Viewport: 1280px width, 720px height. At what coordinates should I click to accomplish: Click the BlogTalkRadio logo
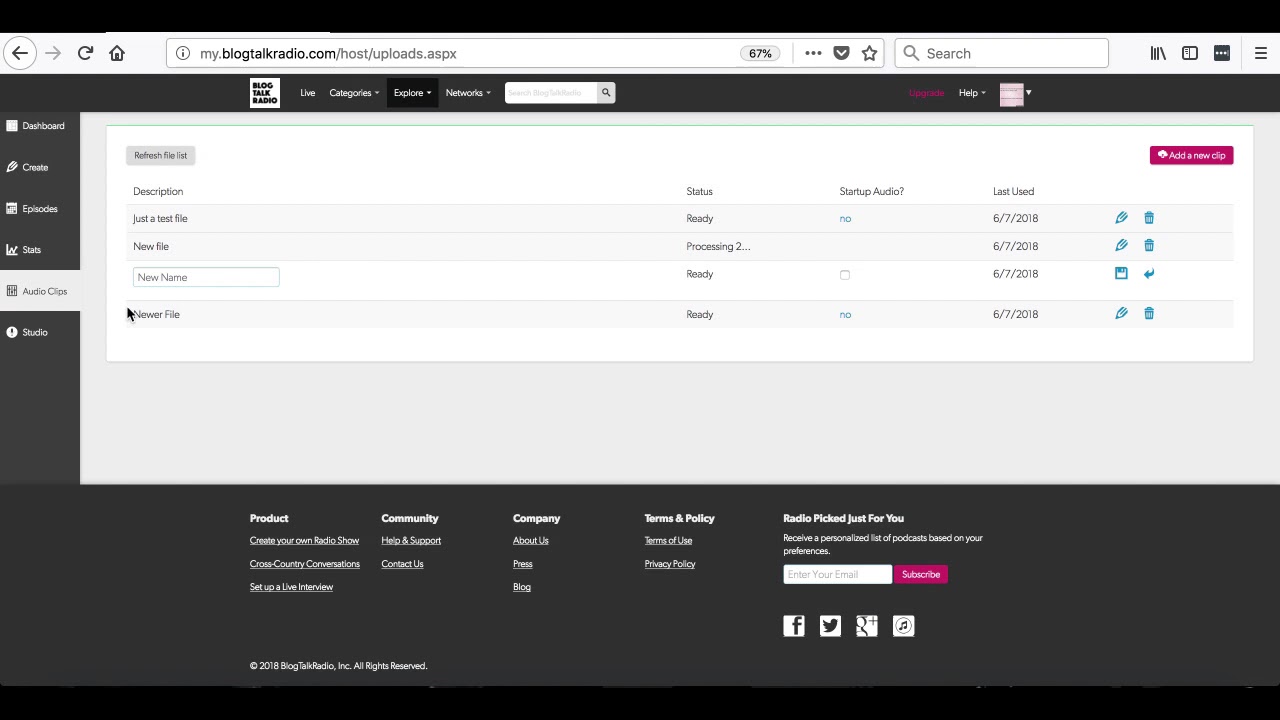pos(265,93)
